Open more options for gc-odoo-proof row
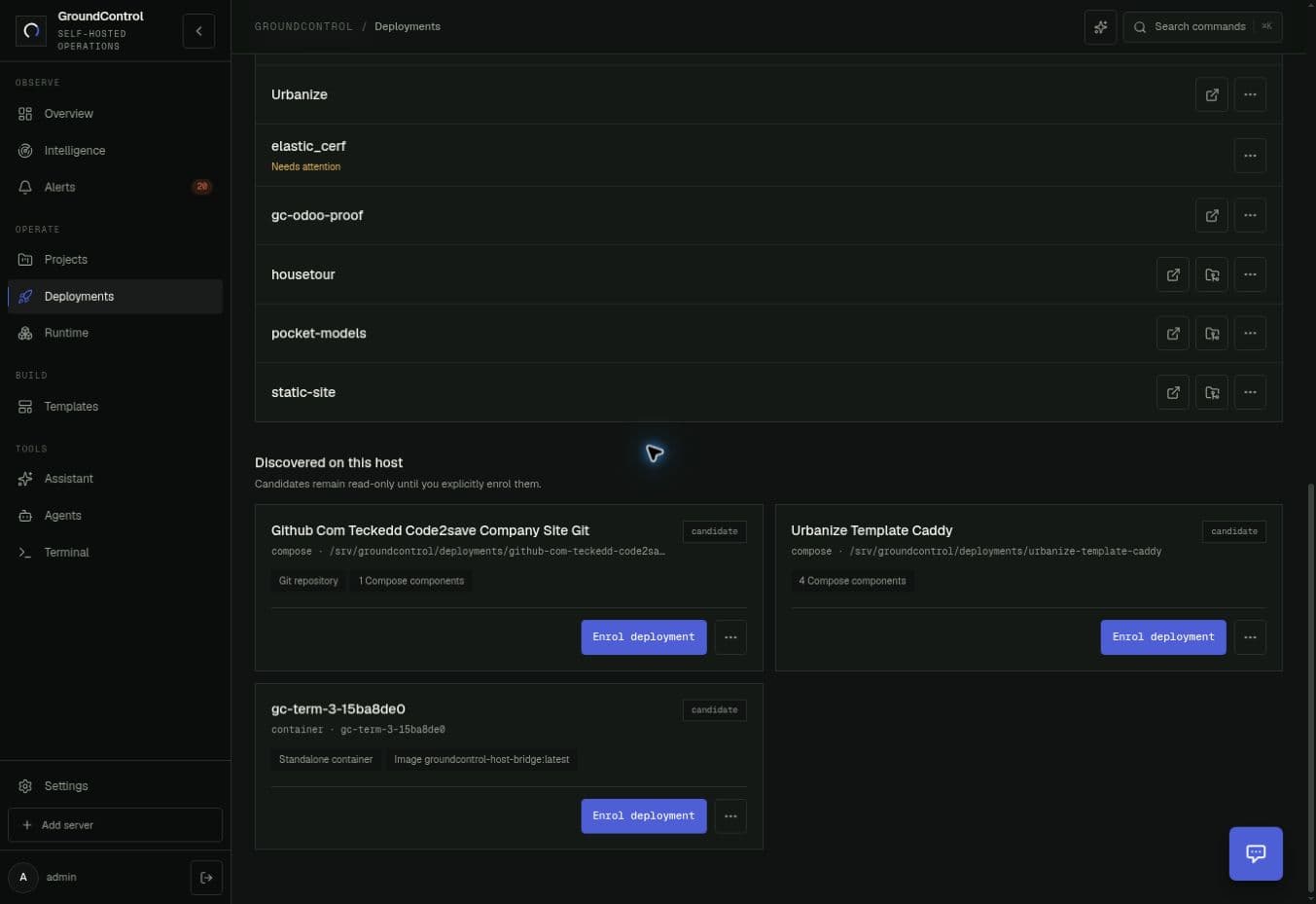Screen dimensions: 1316x904 (1250, 216)
